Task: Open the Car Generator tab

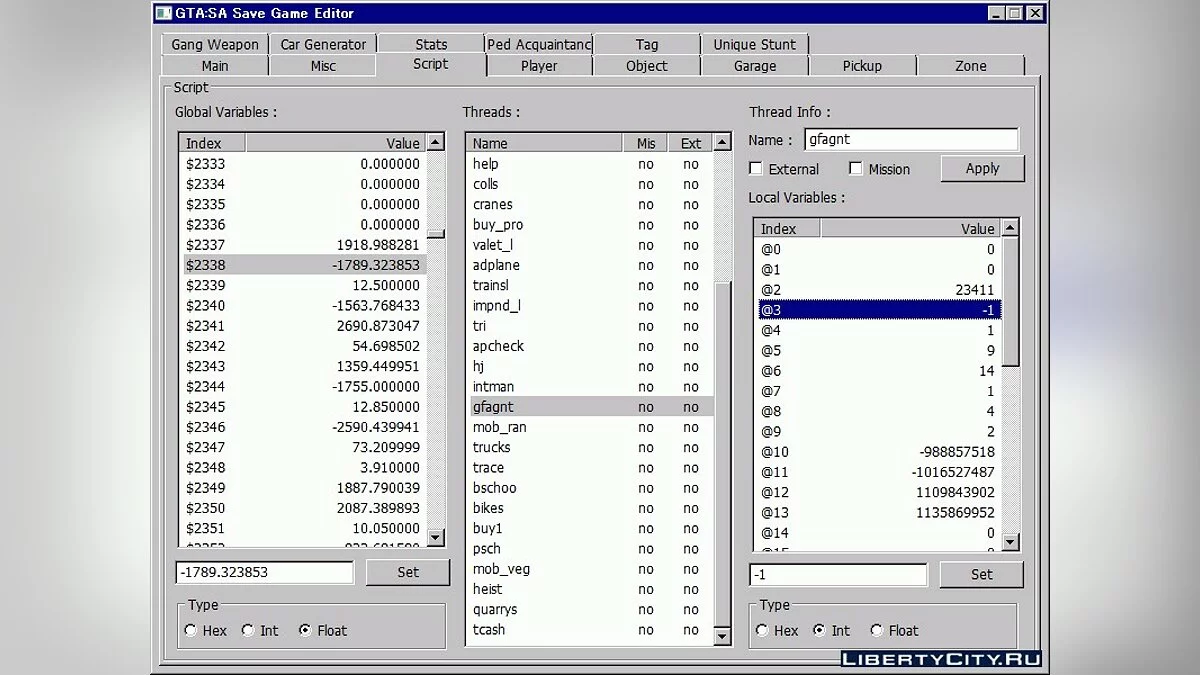Action: coord(322,44)
